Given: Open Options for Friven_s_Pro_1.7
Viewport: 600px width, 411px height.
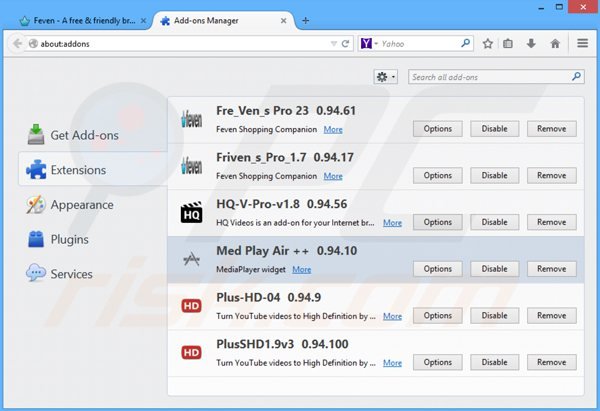Looking at the screenshot, I should tap(437, 175).
